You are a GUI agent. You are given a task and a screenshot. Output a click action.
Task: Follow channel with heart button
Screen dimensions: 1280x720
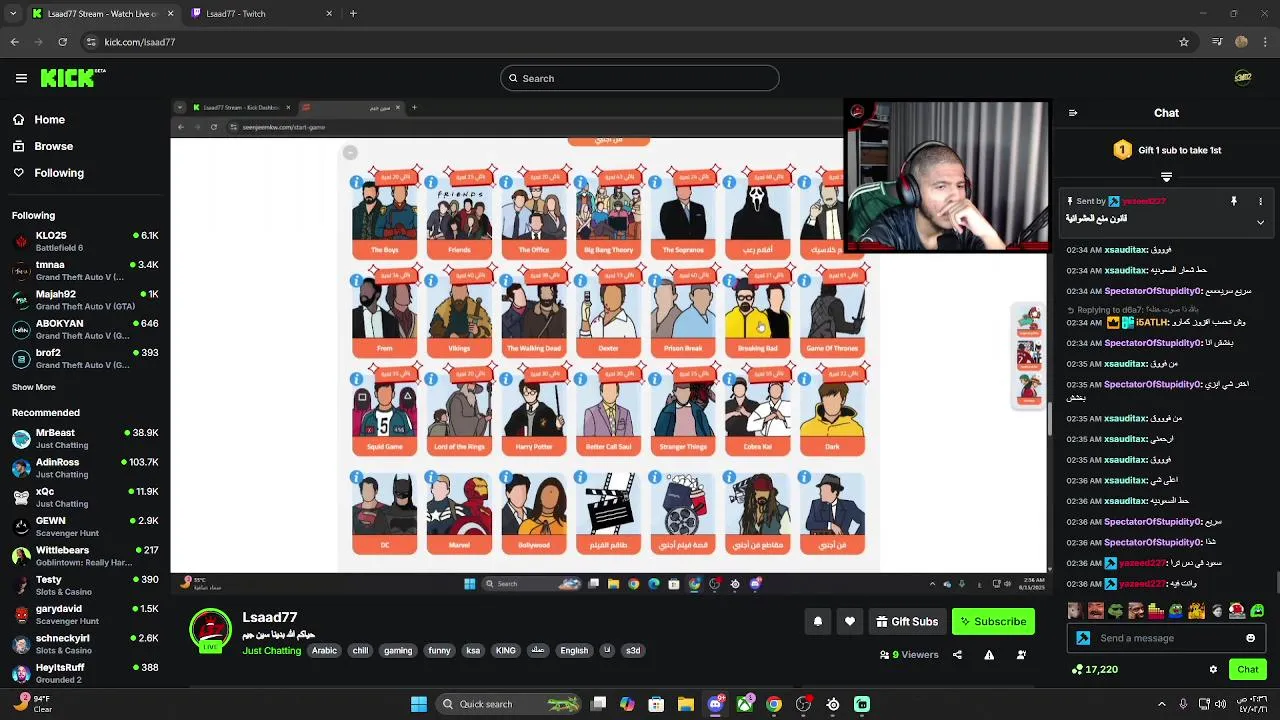(x=850, y=622)
